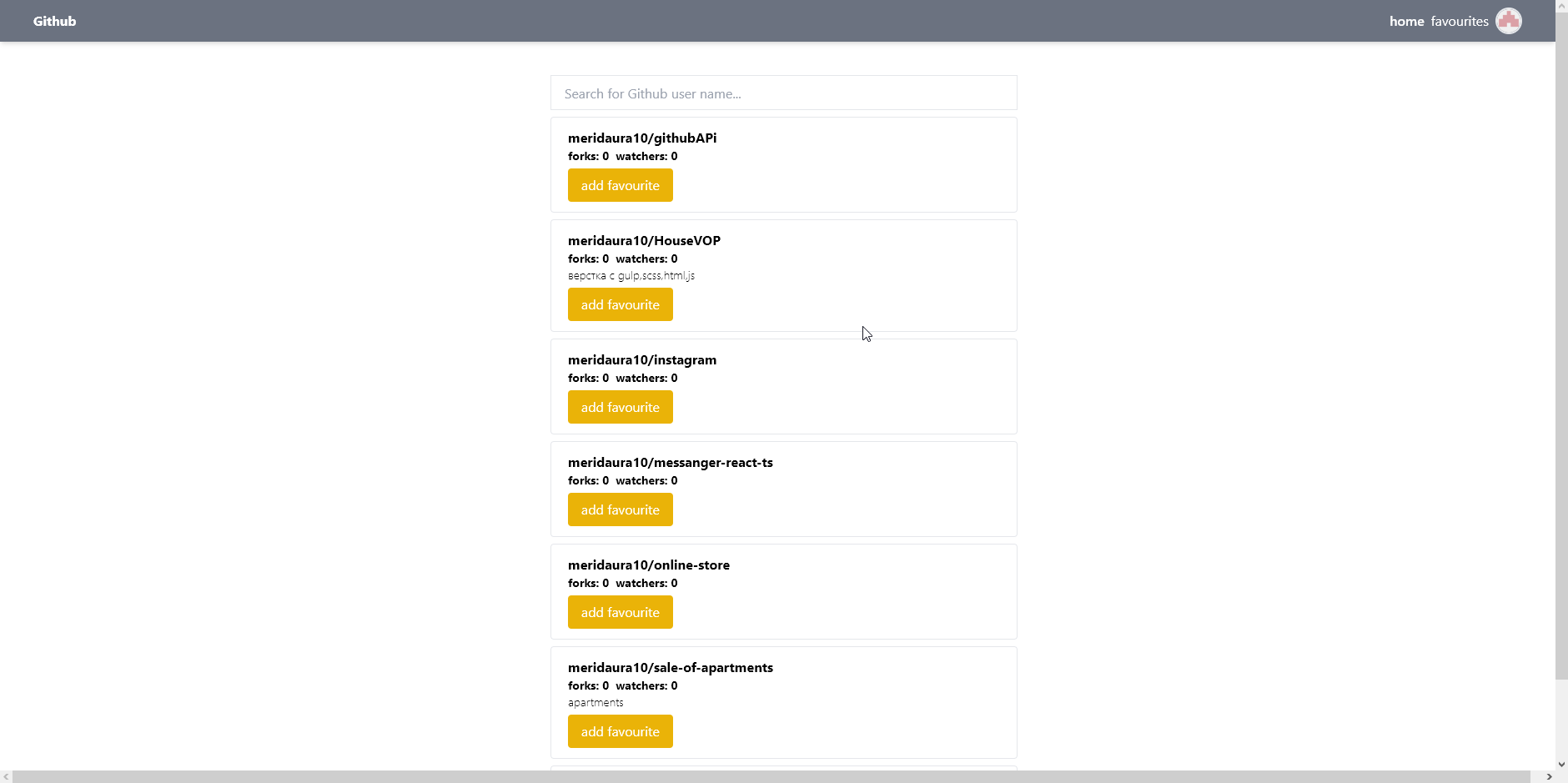Click the vertical scrollbar thumb
1568x783 pixels.
1561,346
